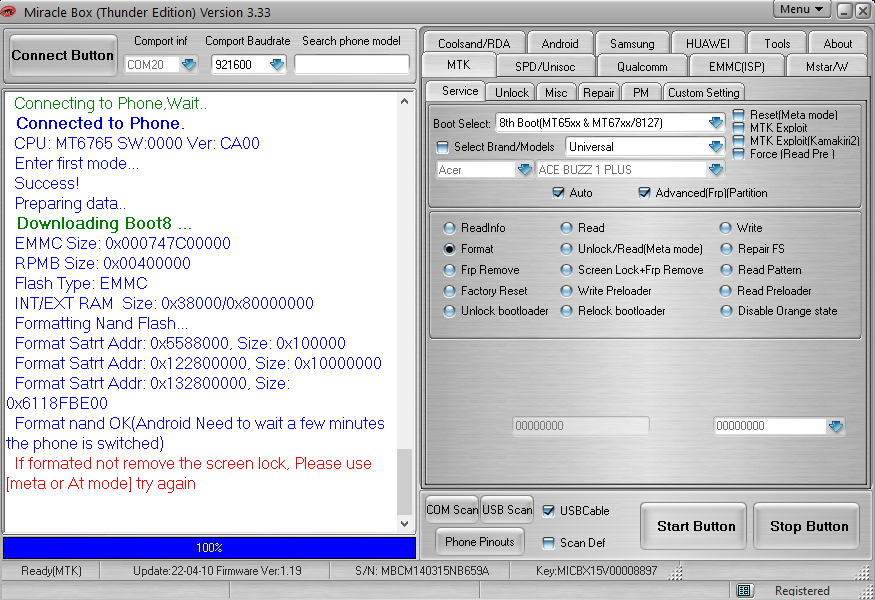Select the Read radio option

566,228
